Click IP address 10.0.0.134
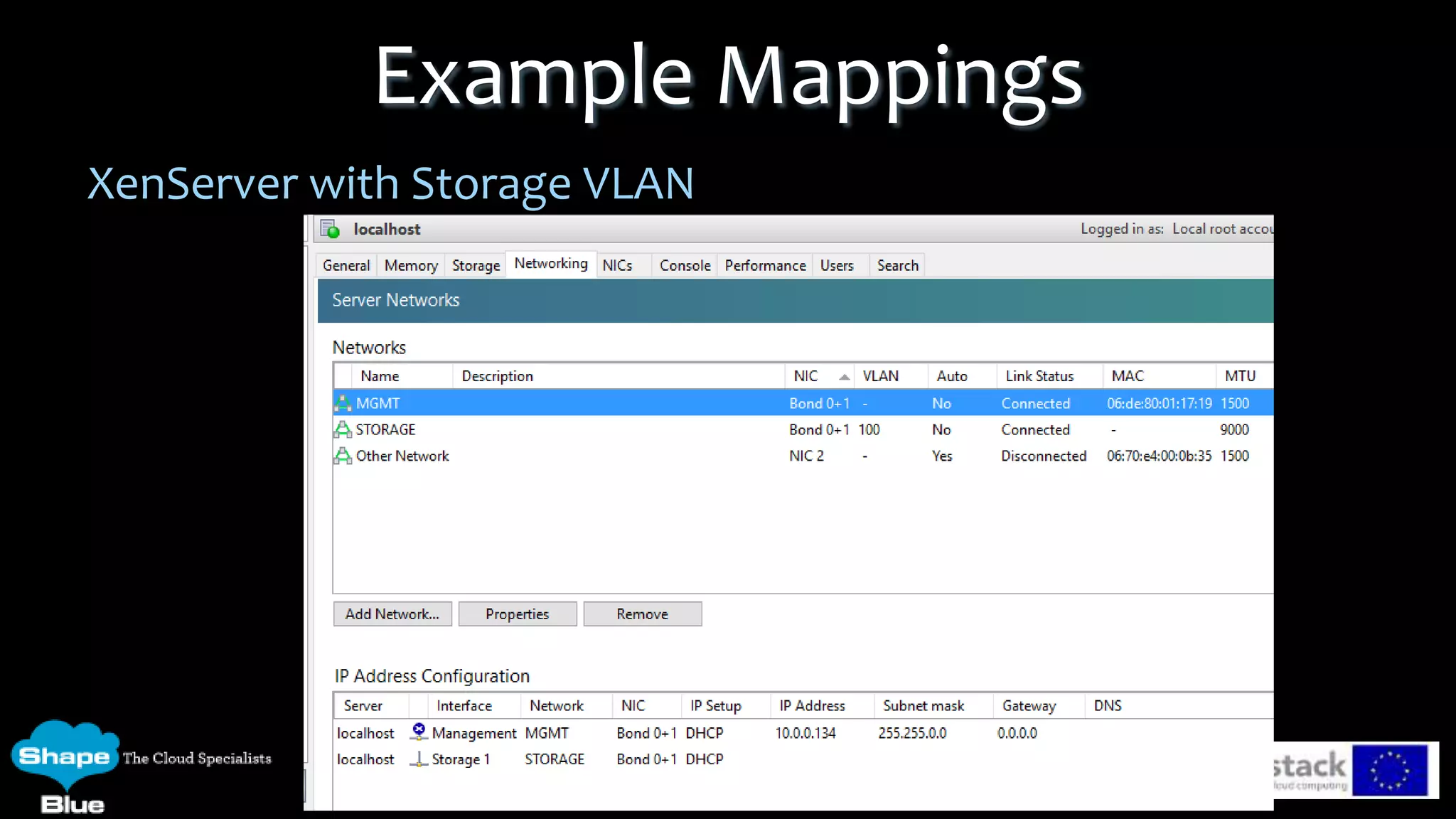 click(805, 733)
